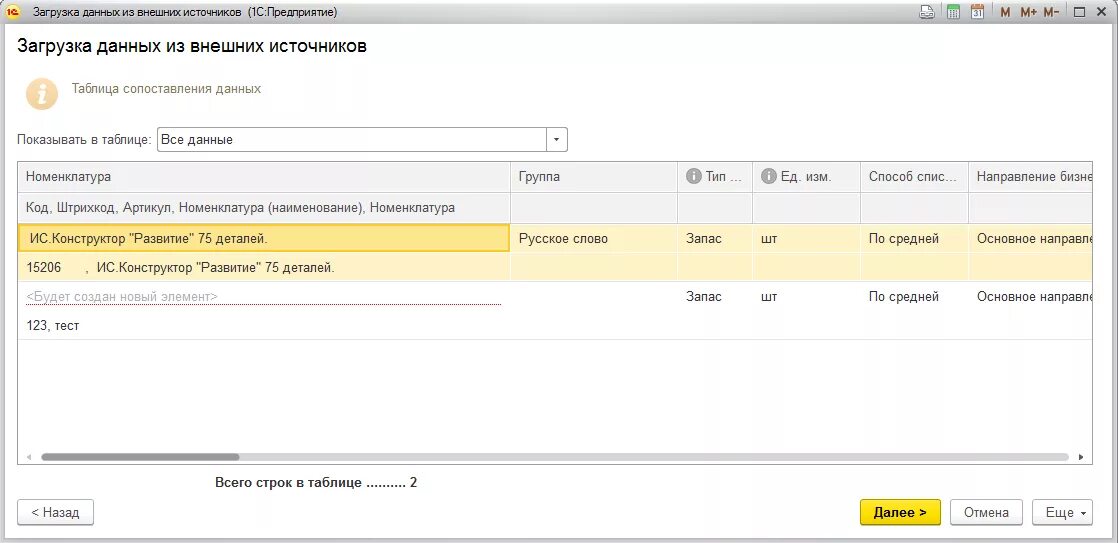Click the Все данные combo box field
Viewport: 1118px width, 543px height.
[x=352, y=140]
